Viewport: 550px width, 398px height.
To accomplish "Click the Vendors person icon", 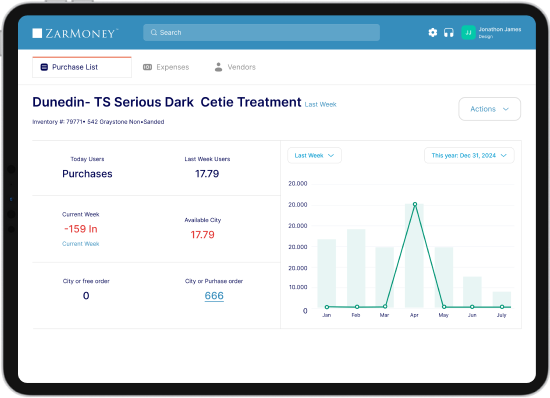I will [218, 67].
